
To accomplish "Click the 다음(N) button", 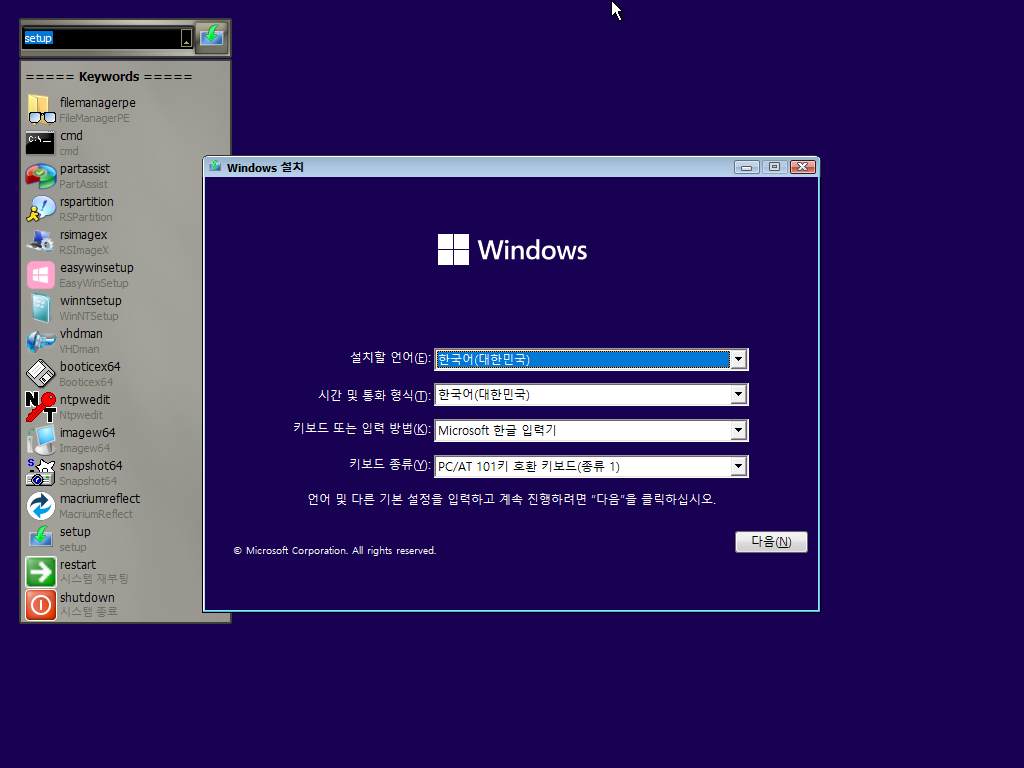I will coord(771,541).
